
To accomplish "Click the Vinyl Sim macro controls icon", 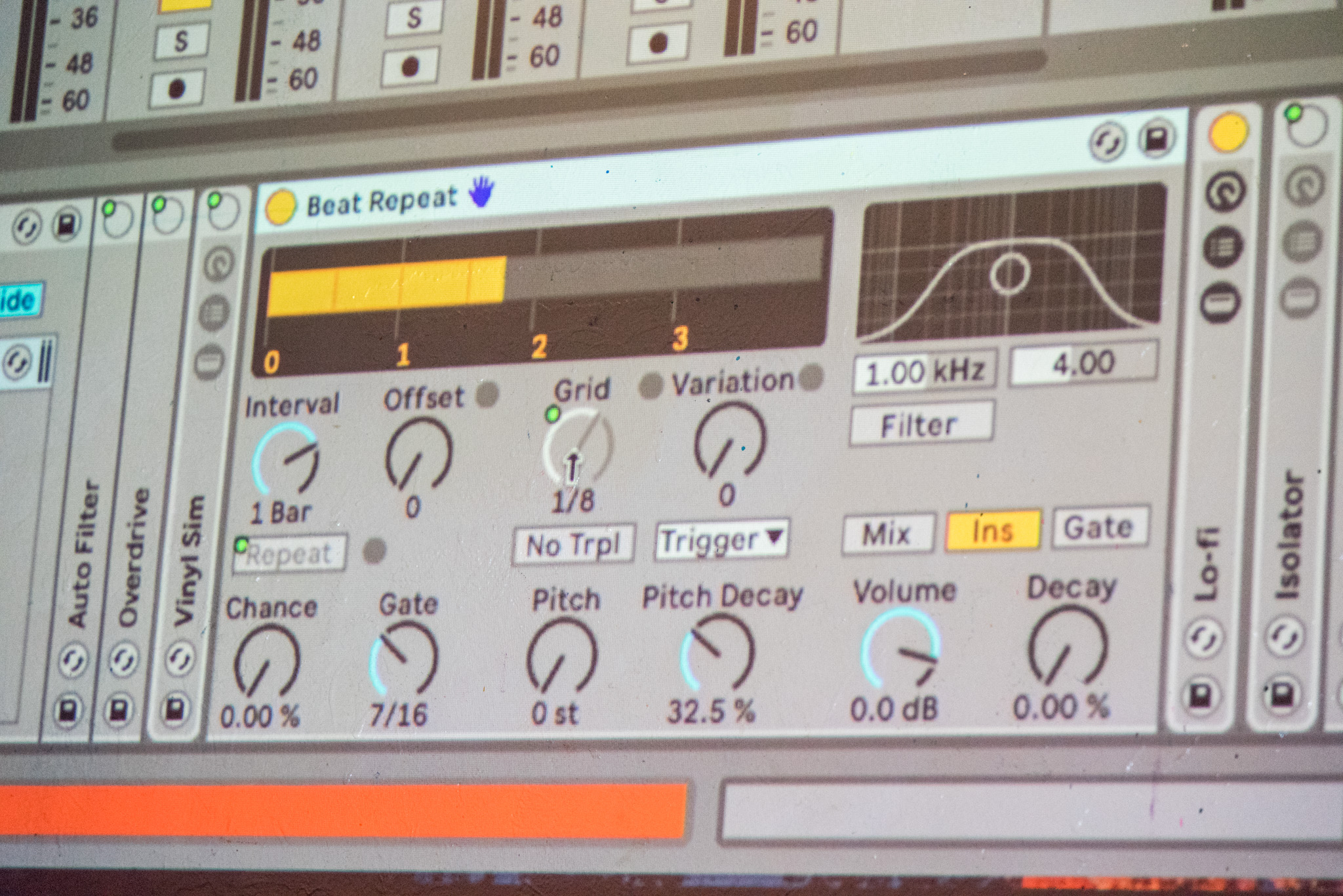I will (218, 263).
